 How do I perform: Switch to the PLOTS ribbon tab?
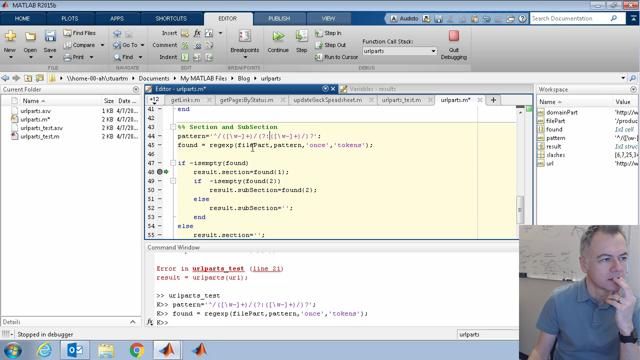[x=70, y=19]
